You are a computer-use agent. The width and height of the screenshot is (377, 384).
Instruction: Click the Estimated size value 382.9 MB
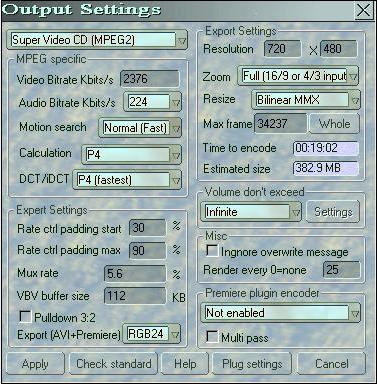click(326, 168)
